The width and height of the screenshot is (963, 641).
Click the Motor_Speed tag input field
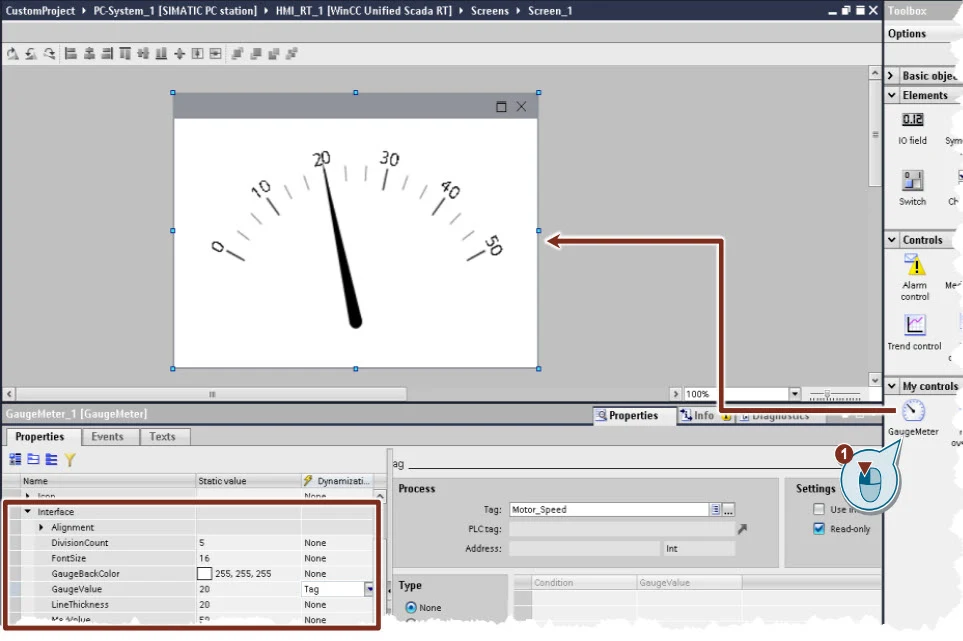coord(609,510)
